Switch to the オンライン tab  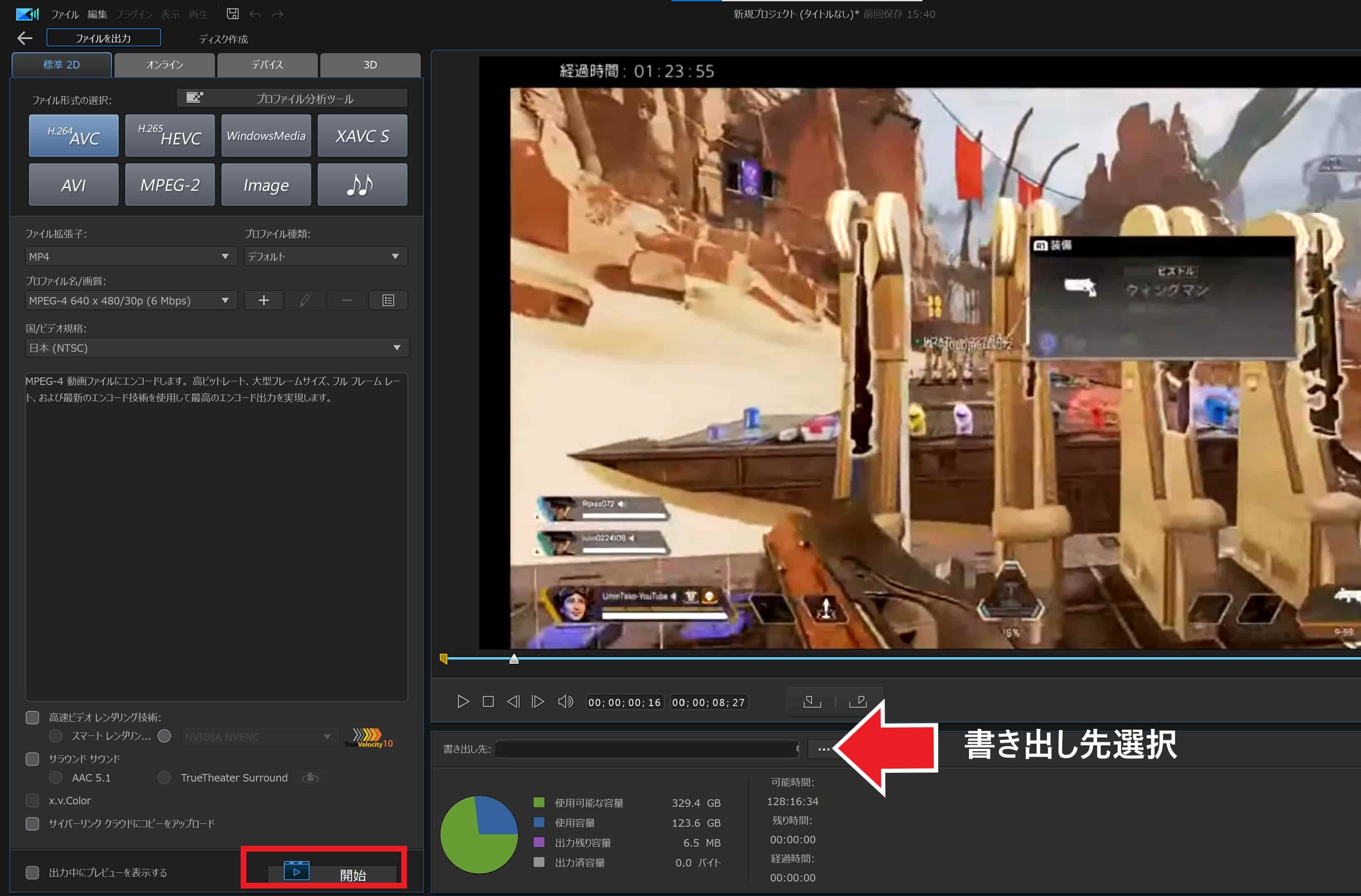tap(165, 65)
